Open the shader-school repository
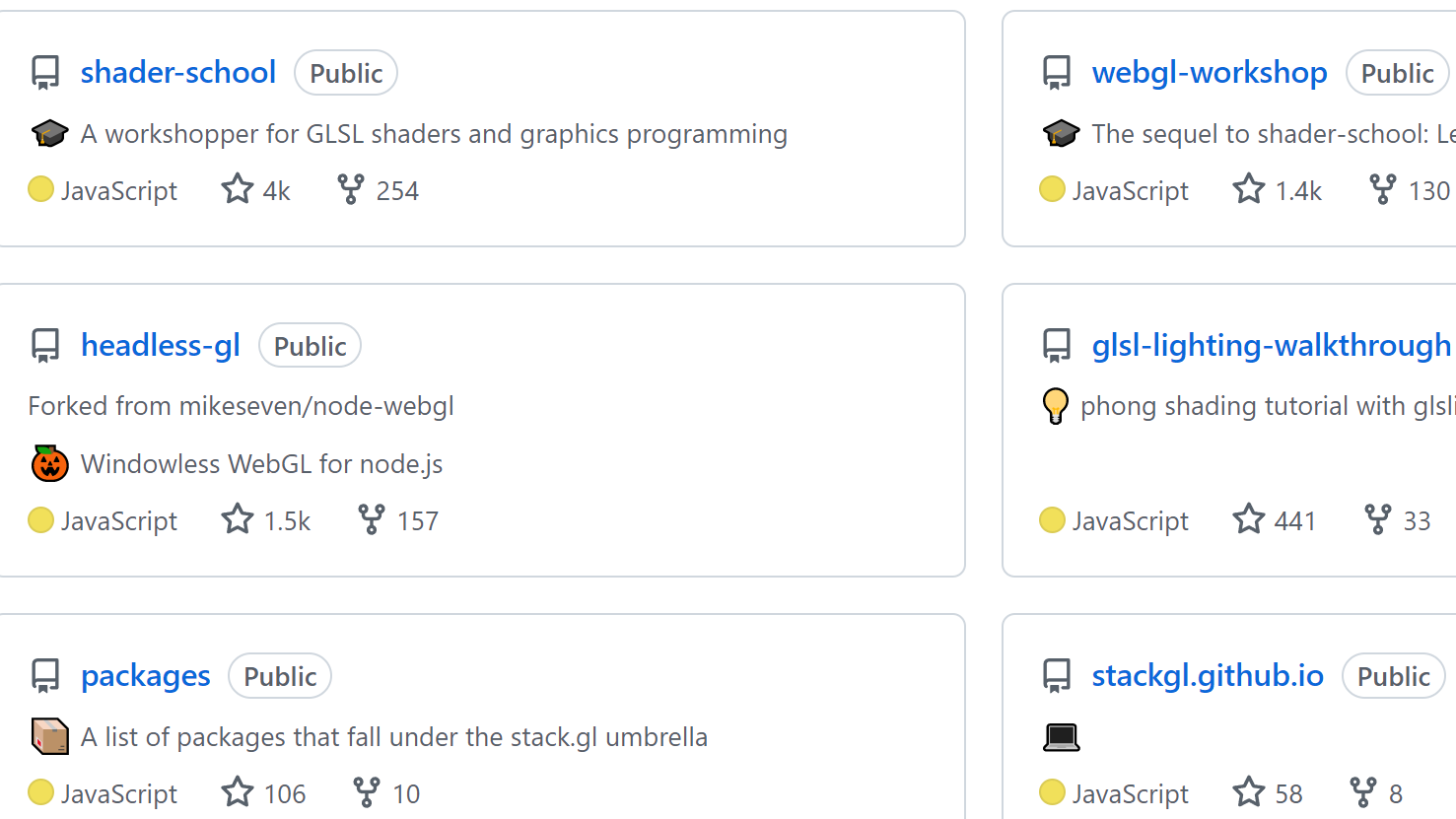This screenshot has height=819, width=1456. [178, 72]
